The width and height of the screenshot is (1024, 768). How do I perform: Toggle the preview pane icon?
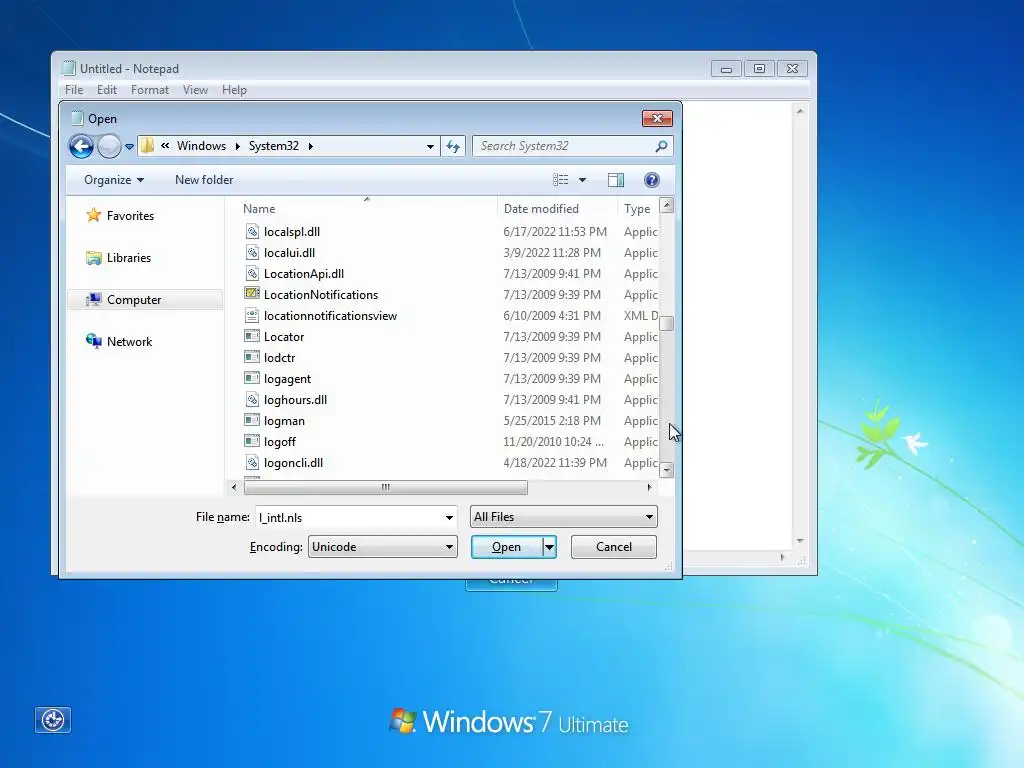pos(616,180)
